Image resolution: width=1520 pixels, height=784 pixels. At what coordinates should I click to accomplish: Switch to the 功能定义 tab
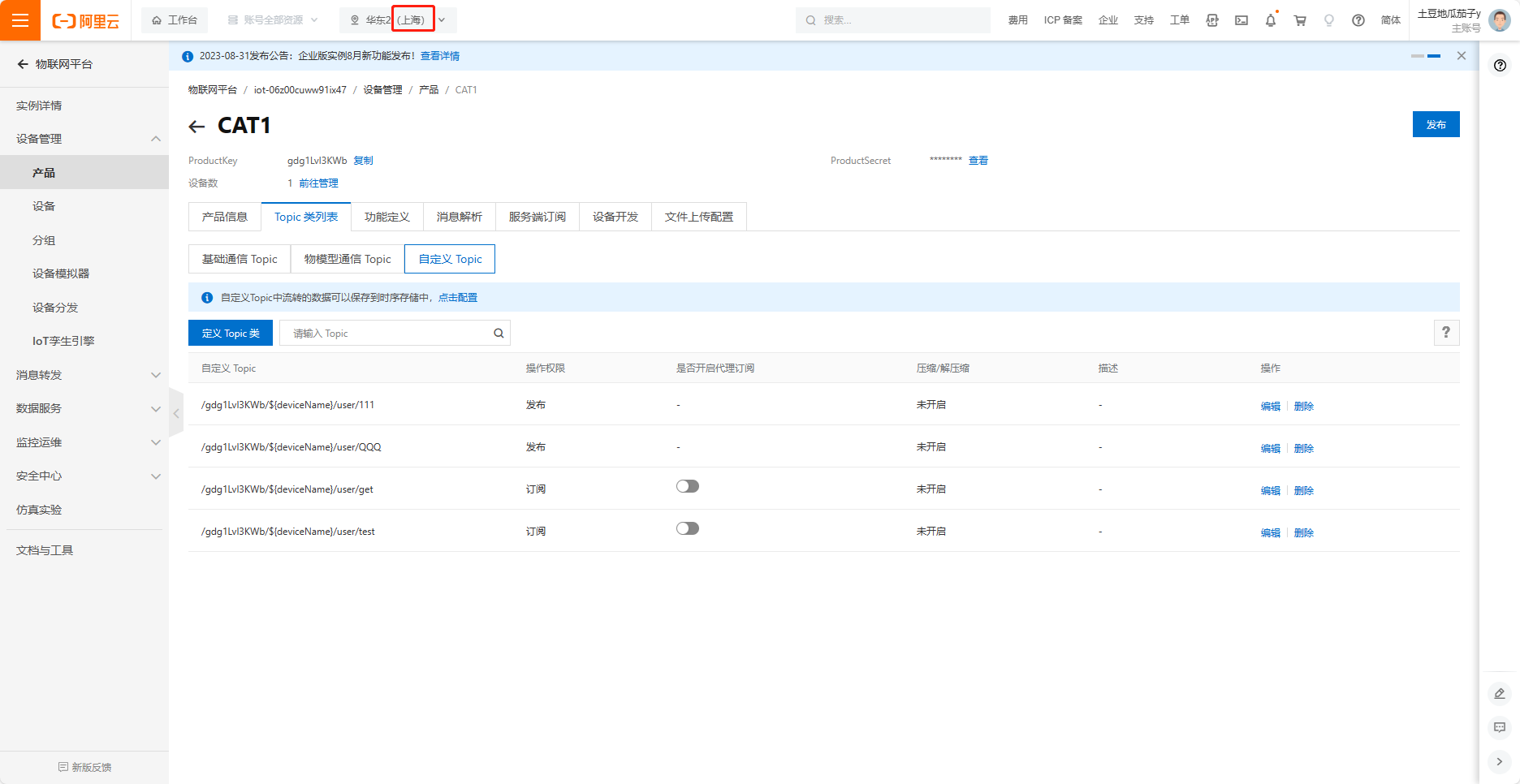click(x=387, y=217)
